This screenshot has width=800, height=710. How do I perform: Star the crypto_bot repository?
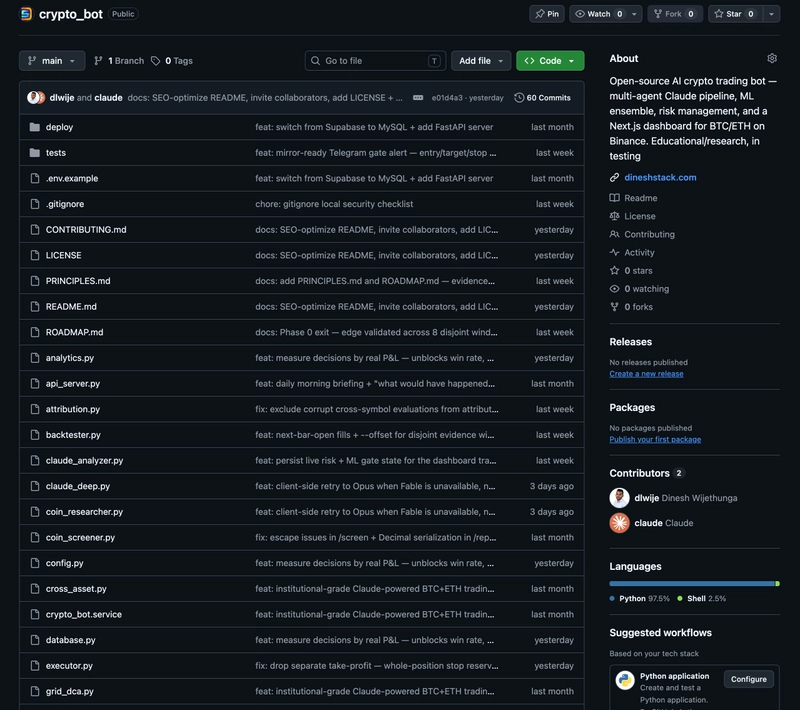735,14
